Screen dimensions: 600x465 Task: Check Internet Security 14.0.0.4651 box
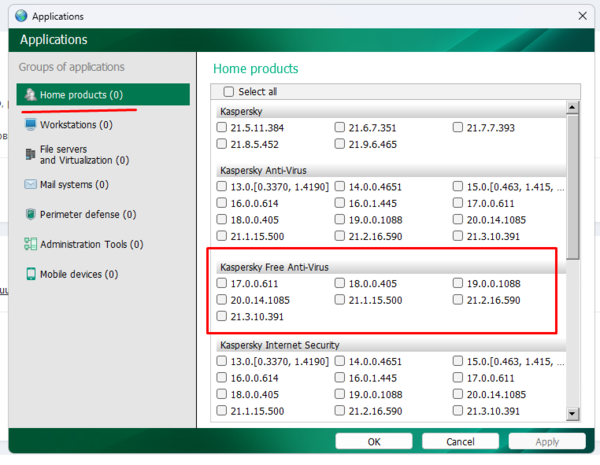coord(339,361)
